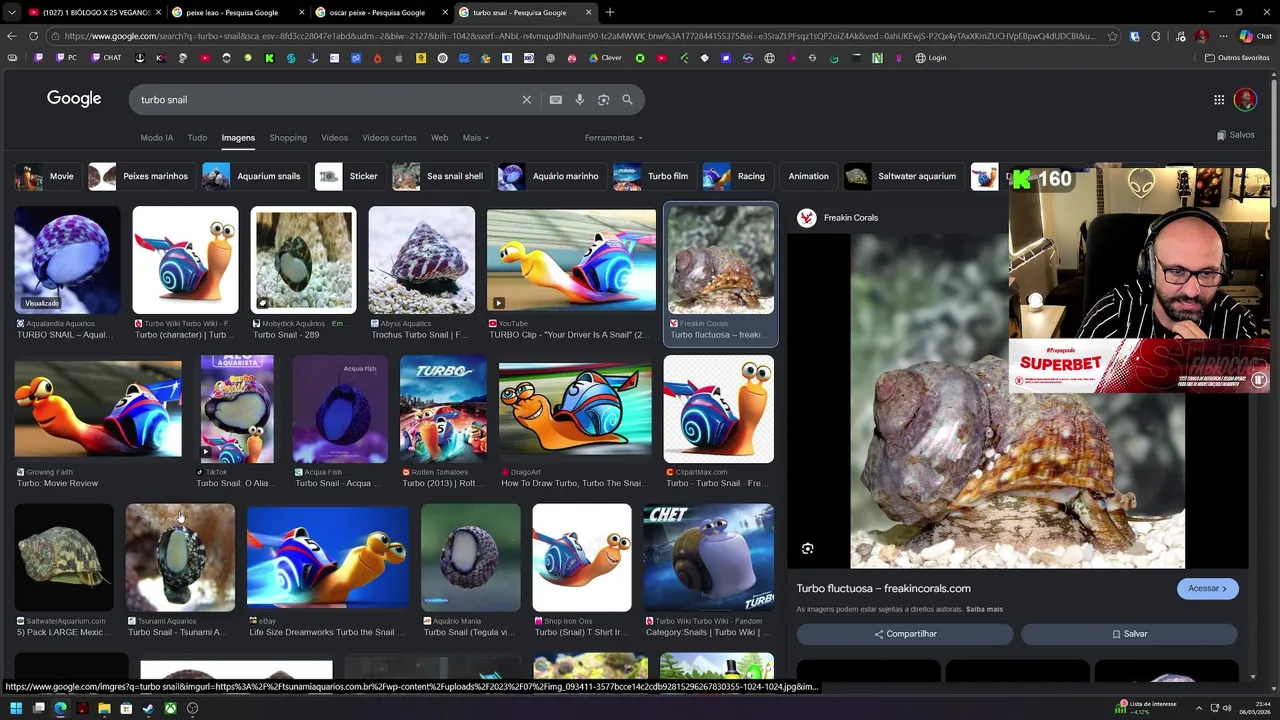Screen dimensions: 1280x720
Task: Open the Google account avatar menu
Action: pos(1245,100)
